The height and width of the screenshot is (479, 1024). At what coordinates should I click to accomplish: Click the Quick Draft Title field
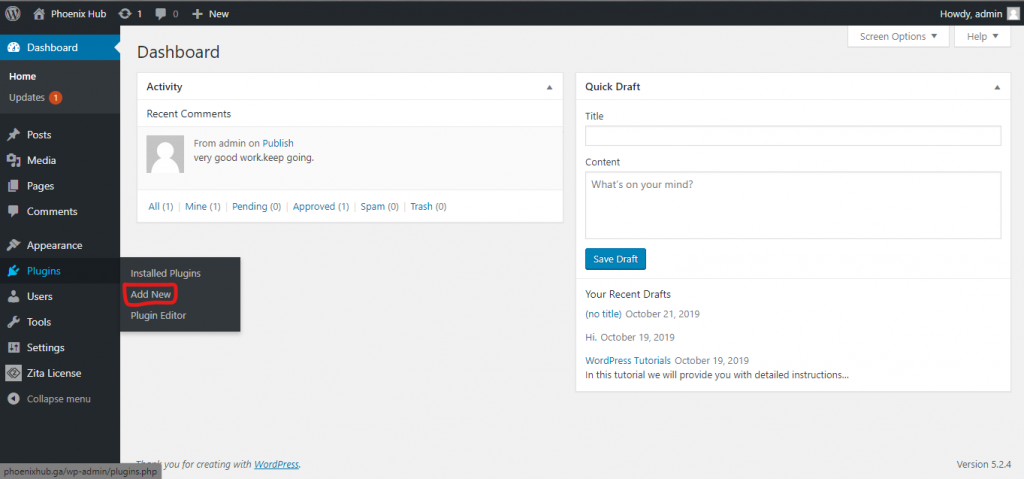pyautogui.click(x=793, y=136)
